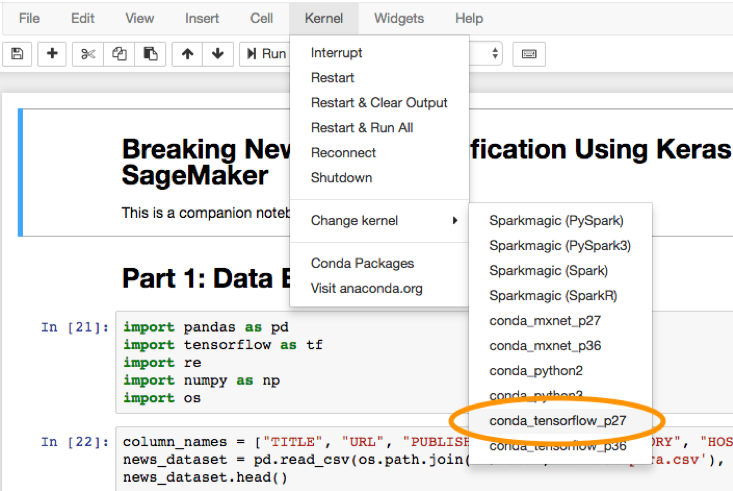Switch kernel to Sparkmagic (PySpark3)
This screenshot has height=491, width=733.
(561, 246)
